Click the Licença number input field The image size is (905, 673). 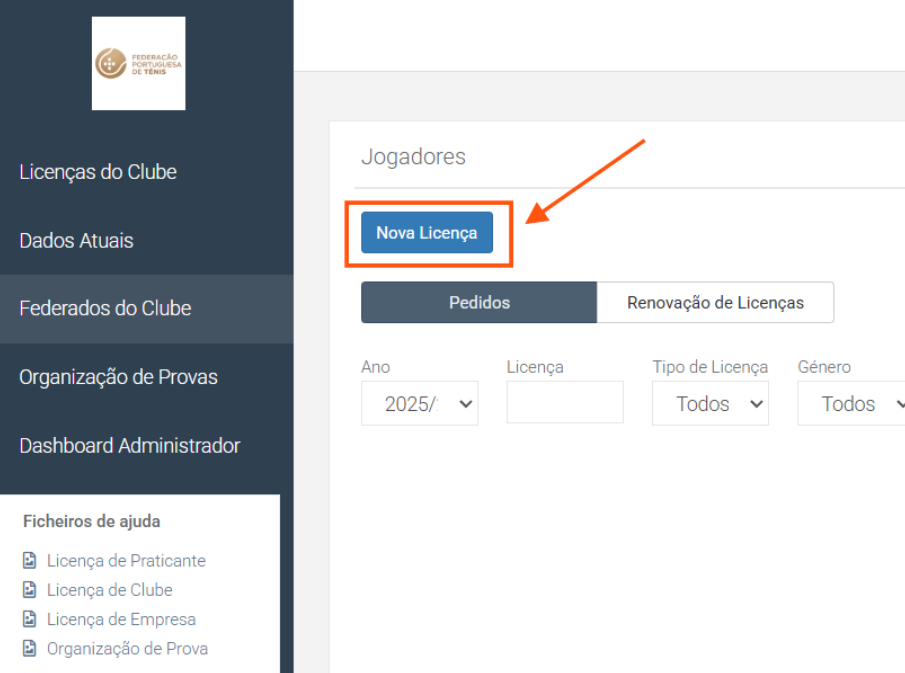click(565, 403)
